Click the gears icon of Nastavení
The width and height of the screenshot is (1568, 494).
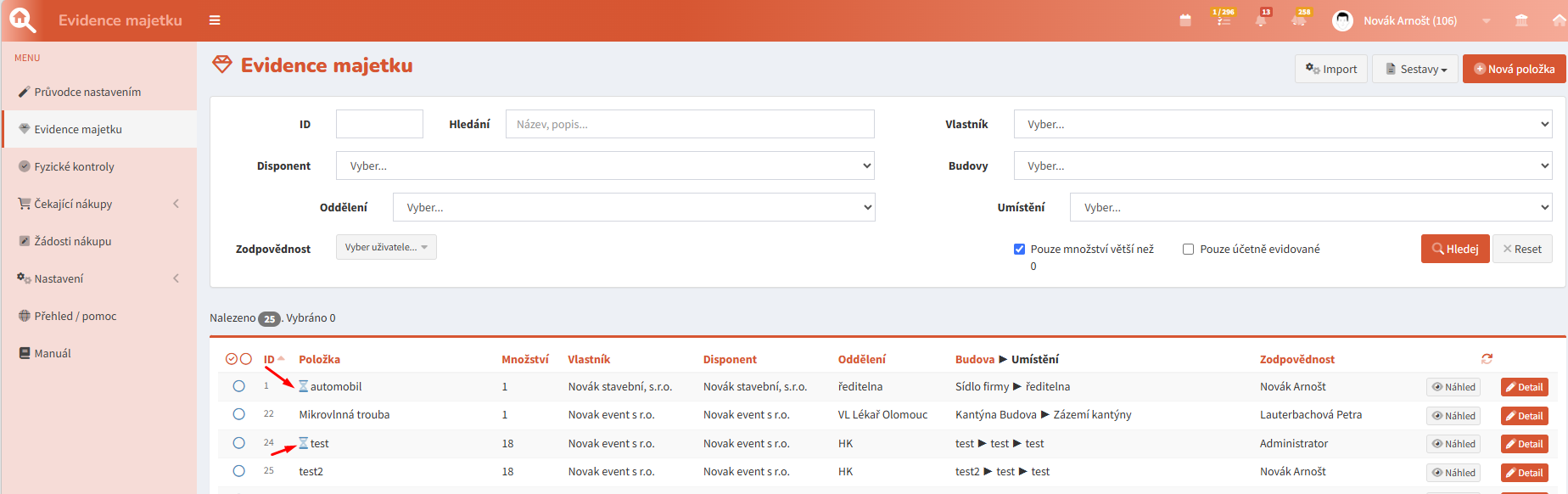pyautogui.click(x=25, y=278)
